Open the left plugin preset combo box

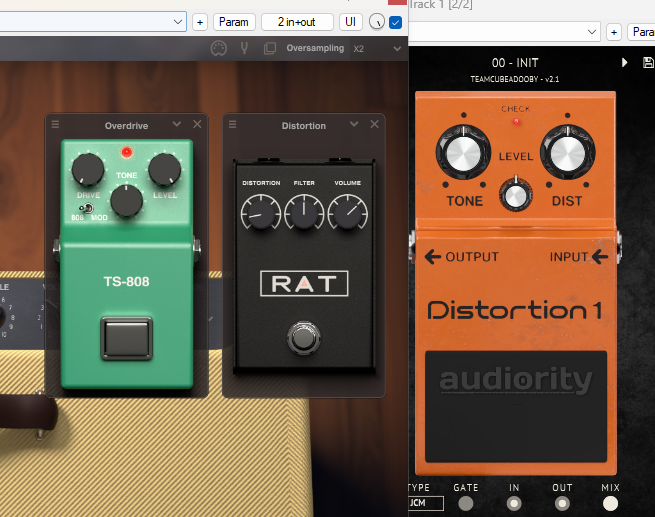(93, 21)
